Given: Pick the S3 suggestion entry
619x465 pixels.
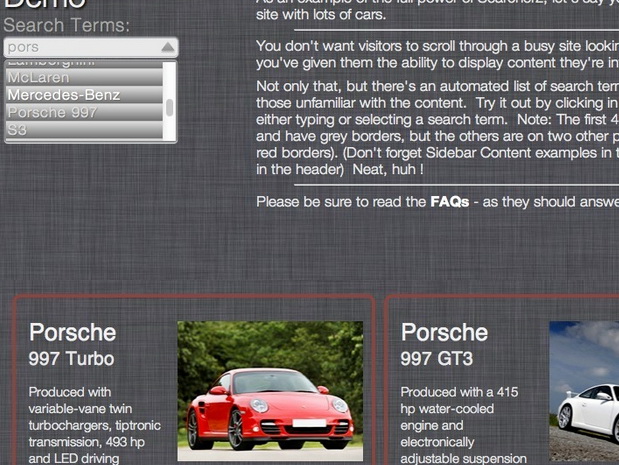Looking at the screenshot, I should click(84, 130).
